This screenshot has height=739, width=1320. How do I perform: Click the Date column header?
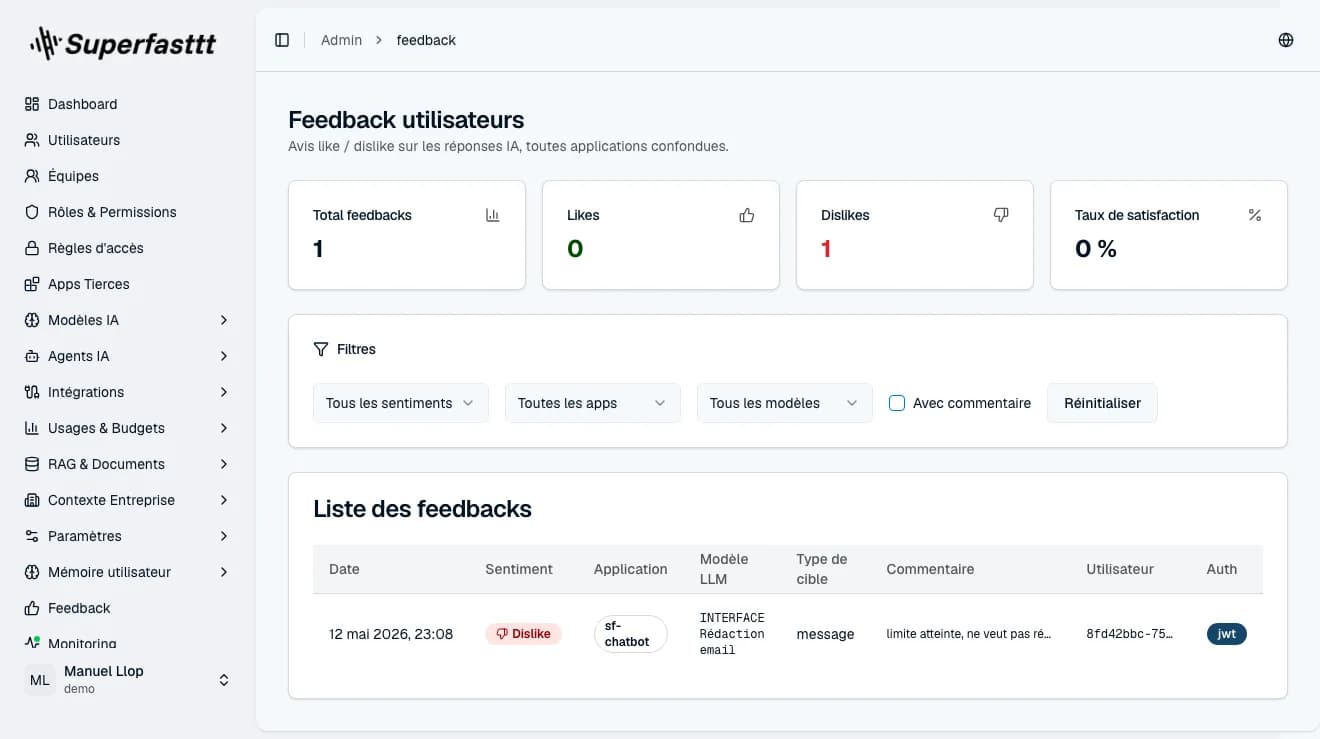click(x=344, y=569)
